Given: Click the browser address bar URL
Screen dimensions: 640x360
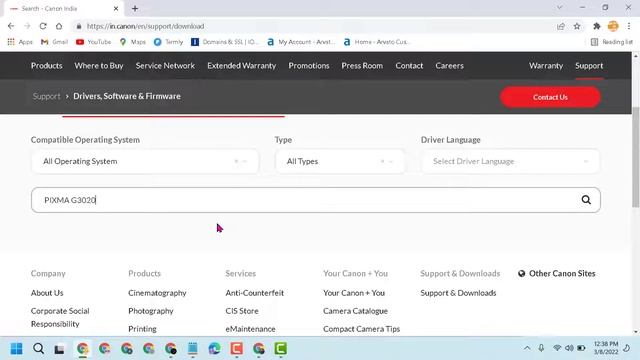Looking at the screenshot, I should pyautogui.click(x=145, y=26).
